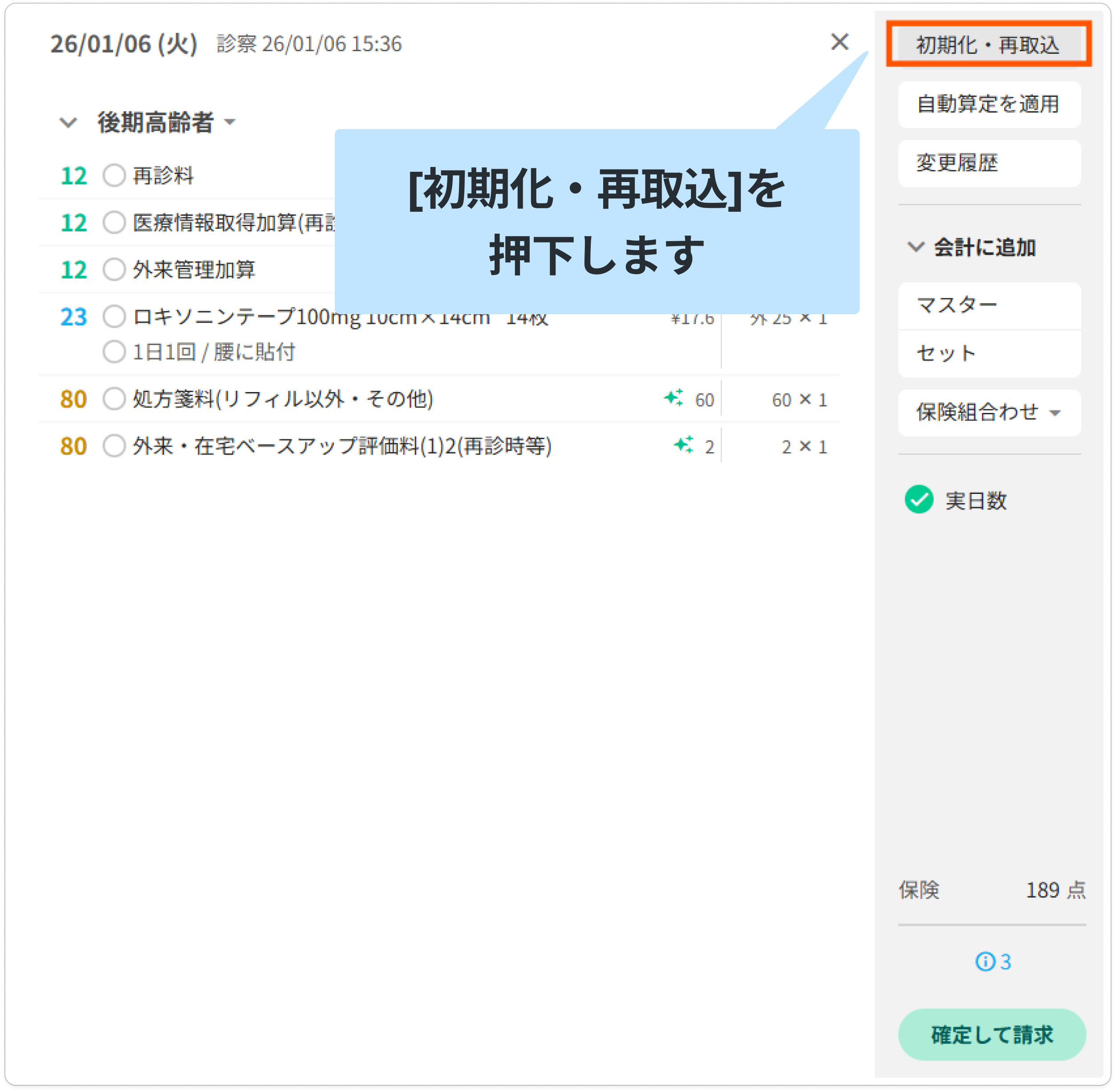Toggle the green 実日数 checkmark
Viewport: 1116px width, 1092px height.
(x=919, y=500)
